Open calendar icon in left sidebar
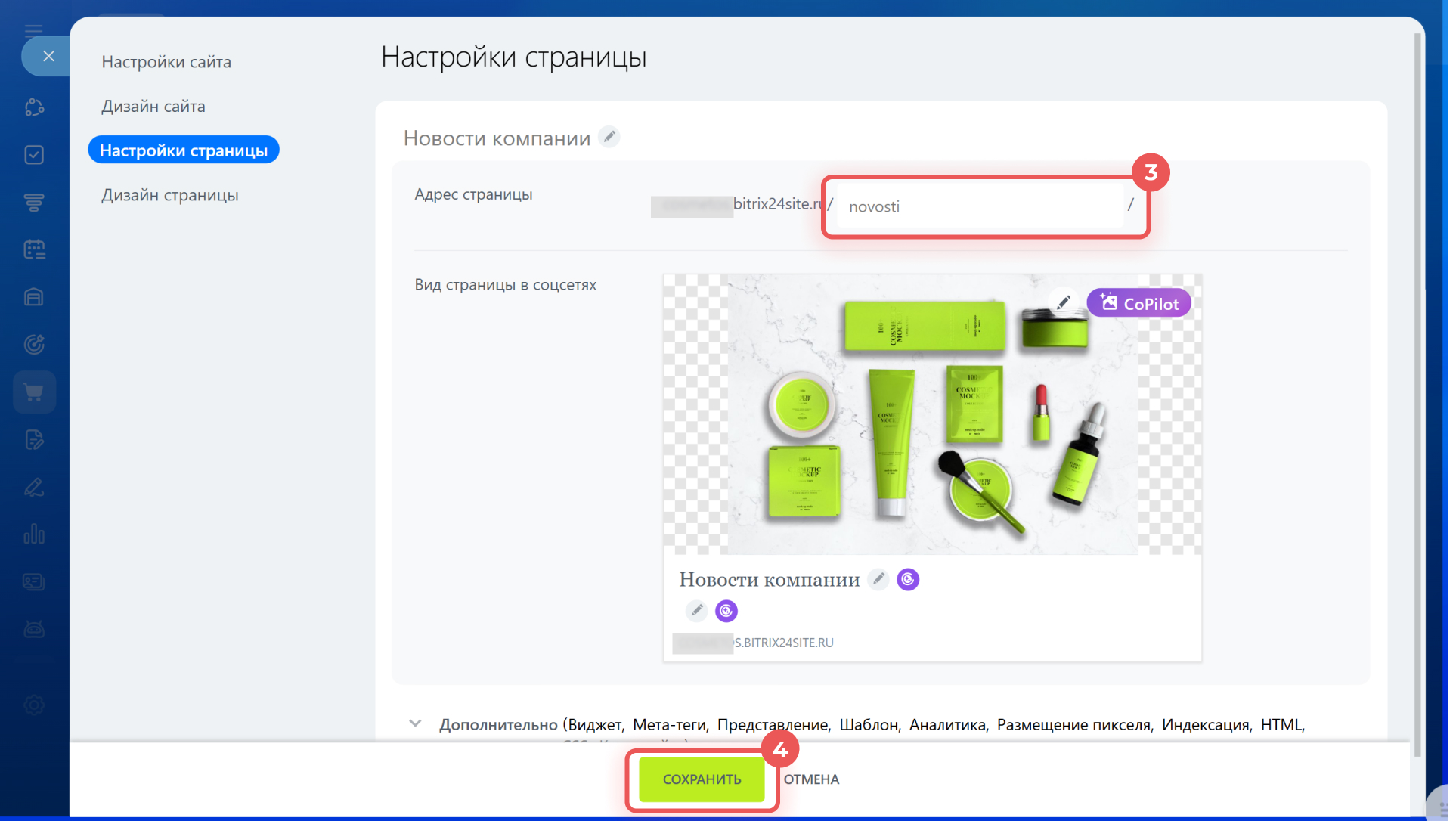 tap(34, 249)
